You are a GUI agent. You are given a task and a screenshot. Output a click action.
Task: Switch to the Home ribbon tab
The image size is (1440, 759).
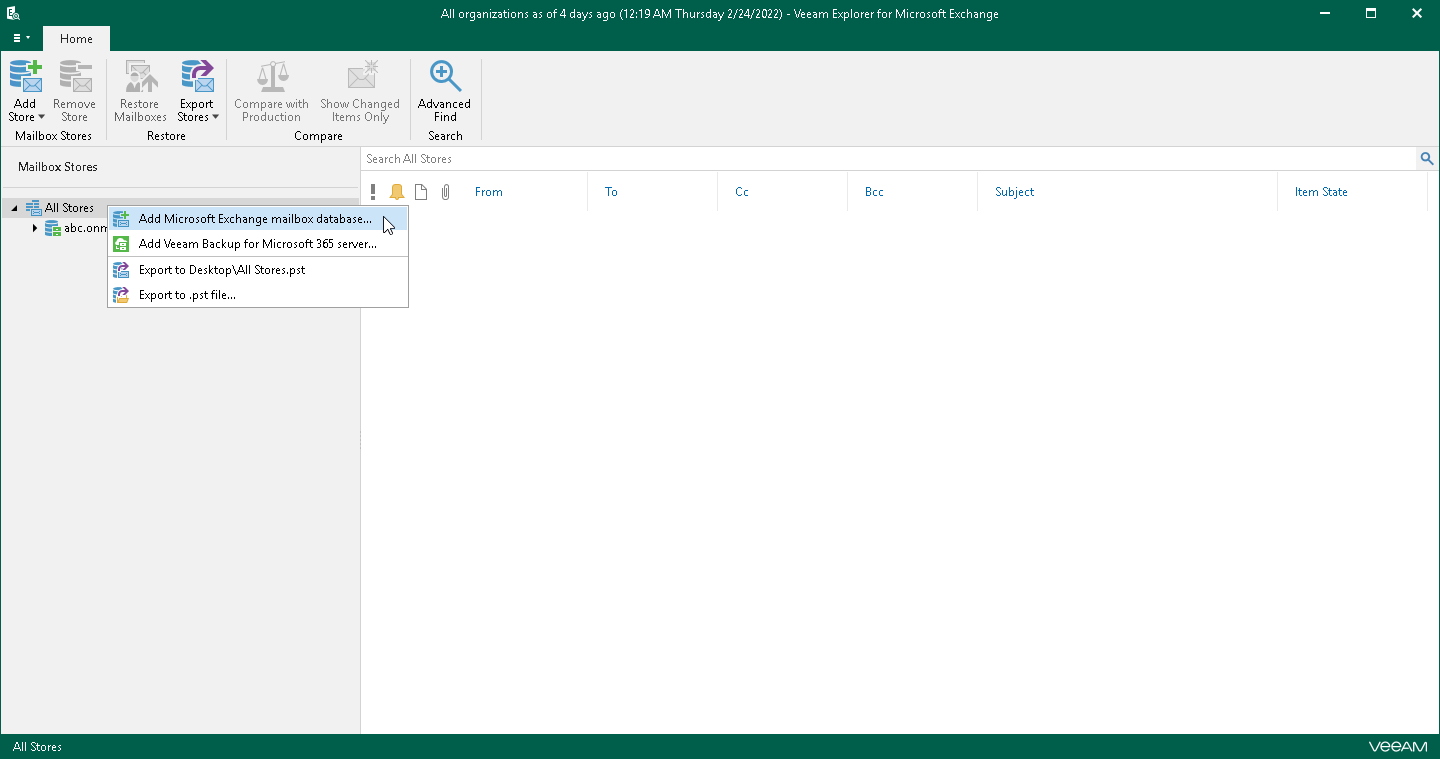[76, 39]
